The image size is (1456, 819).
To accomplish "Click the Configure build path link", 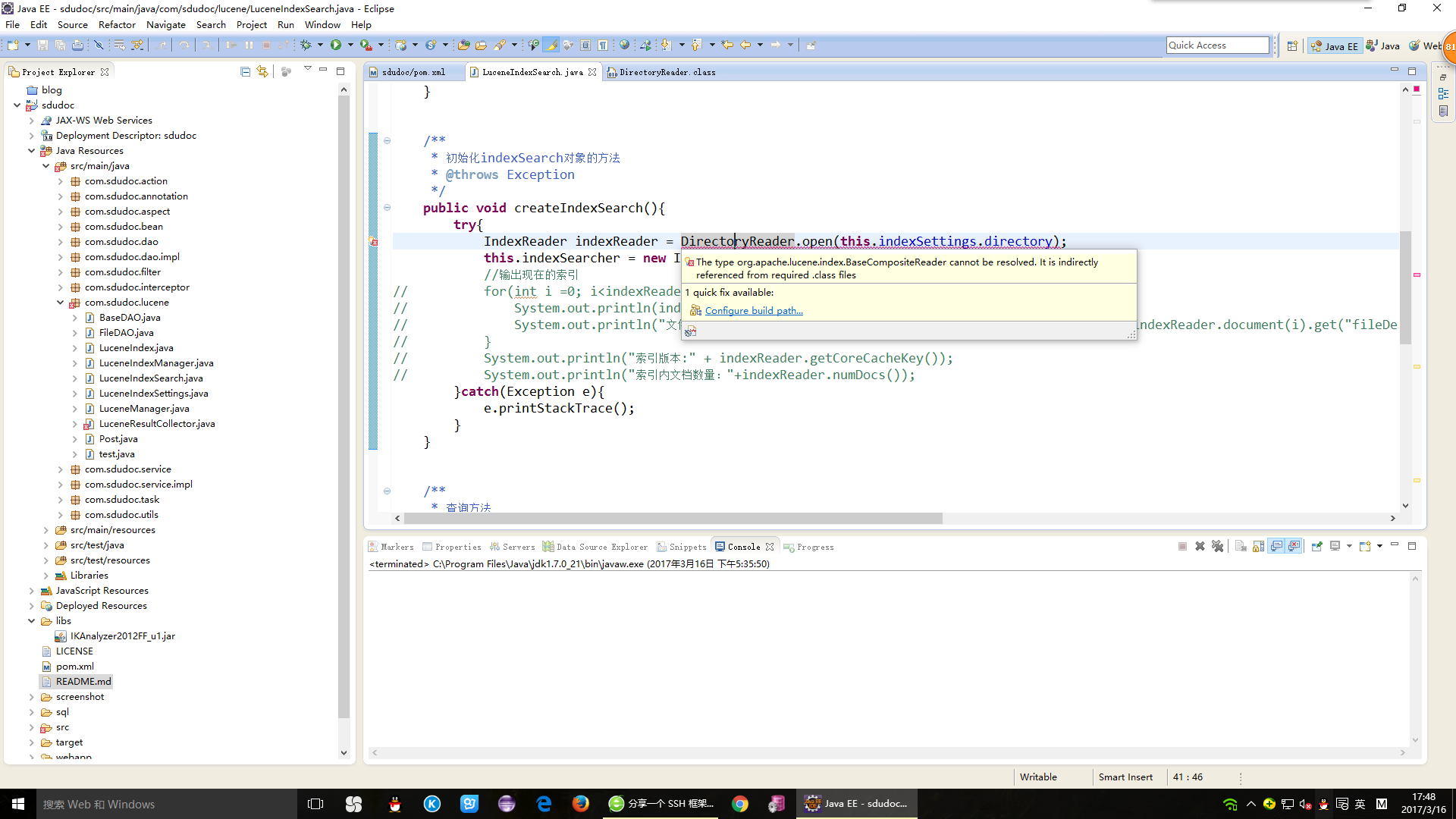I will coord(753,311).
